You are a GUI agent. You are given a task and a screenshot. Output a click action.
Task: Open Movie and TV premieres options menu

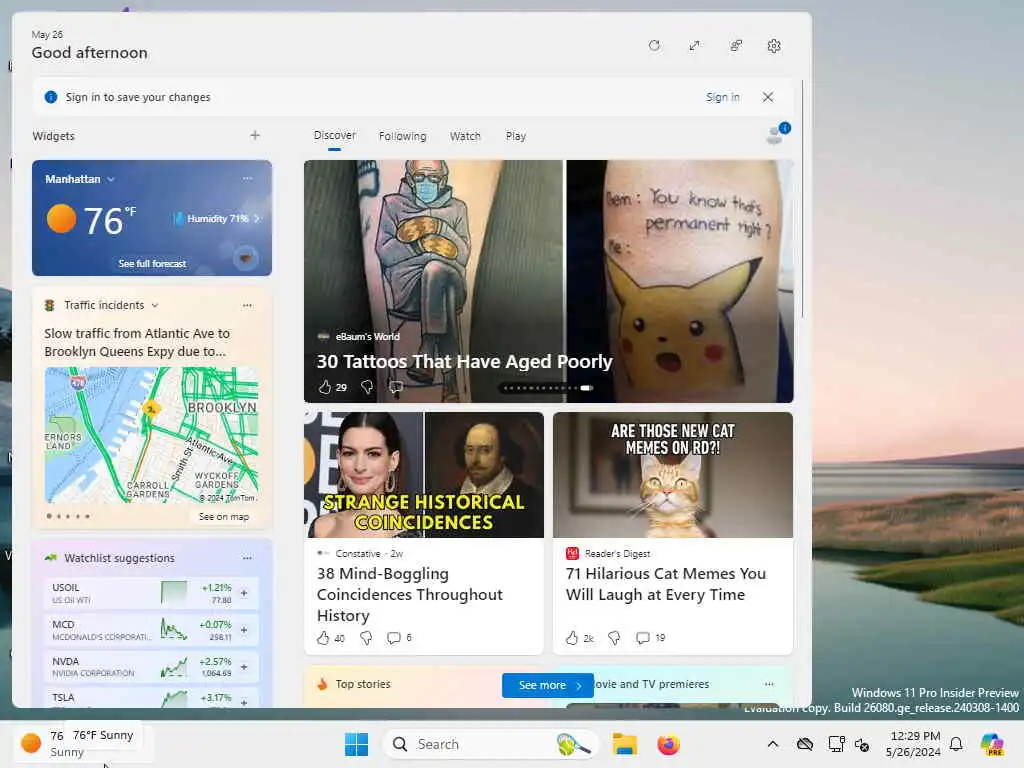coord(769,684)
